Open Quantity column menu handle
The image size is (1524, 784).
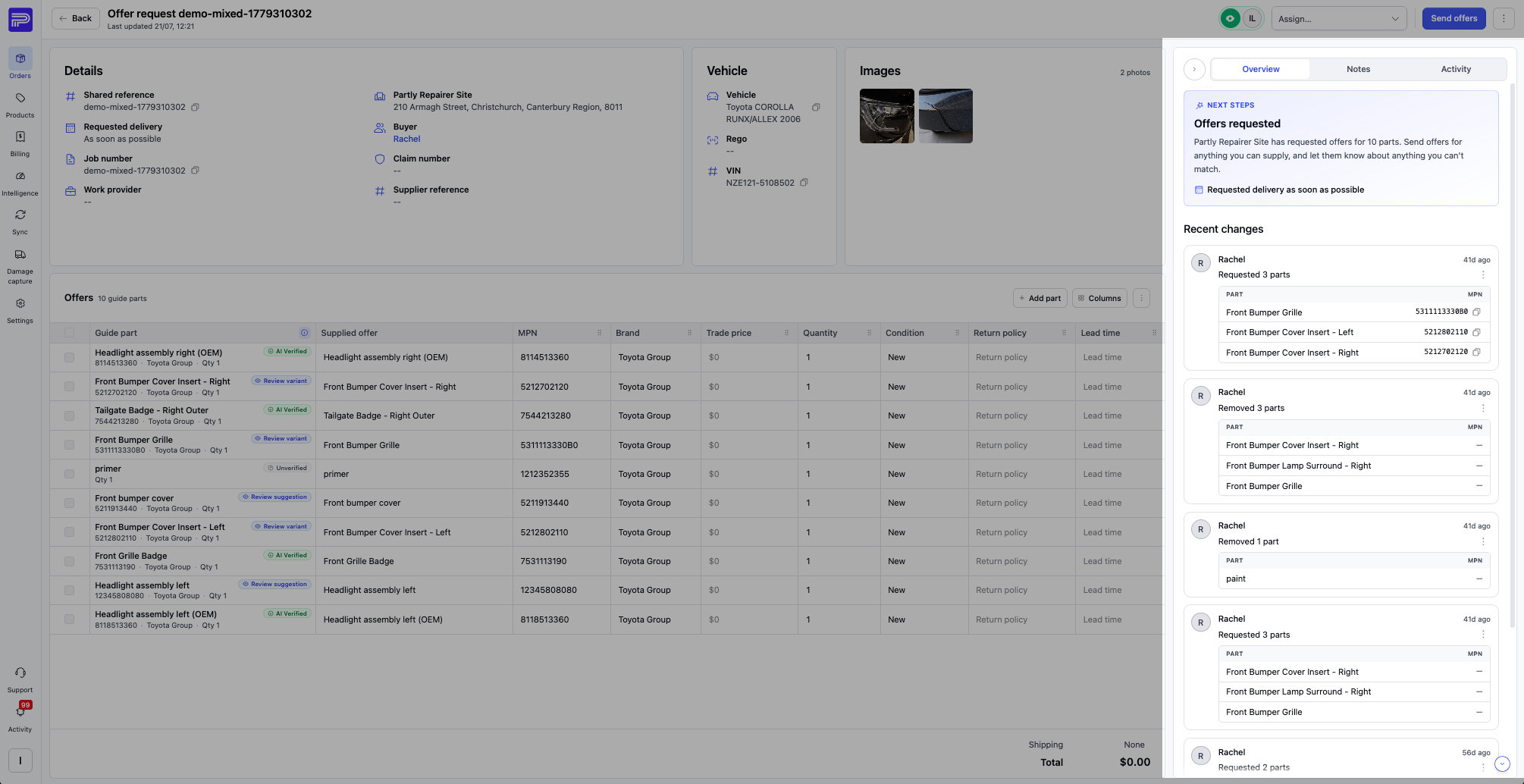tap(869, 333)
